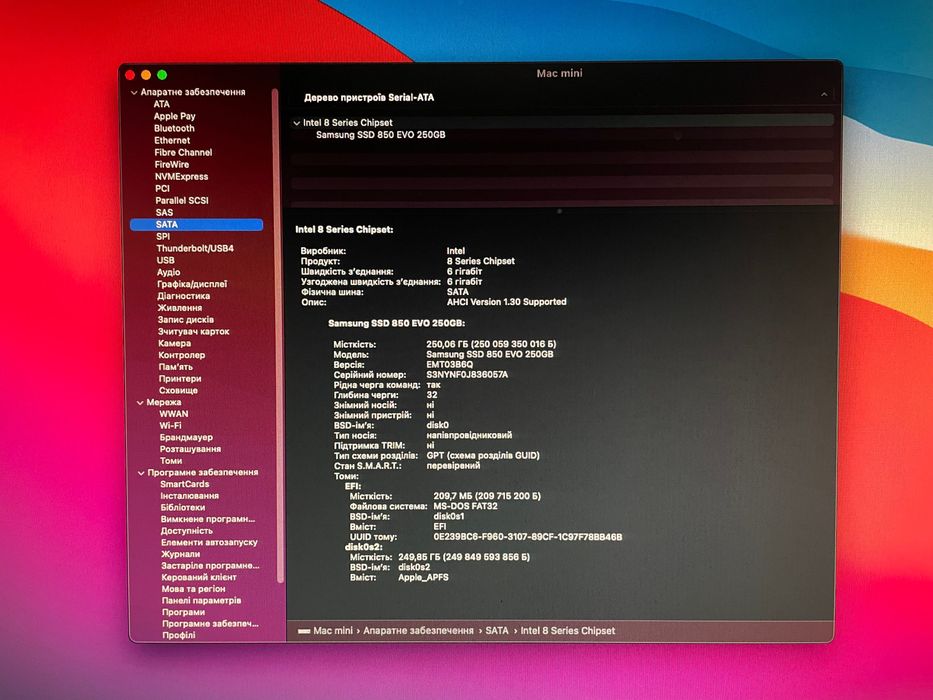Click SATA in the bottom path bar
Viewport: 933px width, 700px height.
pyautogui.click(x=497, y=631)
